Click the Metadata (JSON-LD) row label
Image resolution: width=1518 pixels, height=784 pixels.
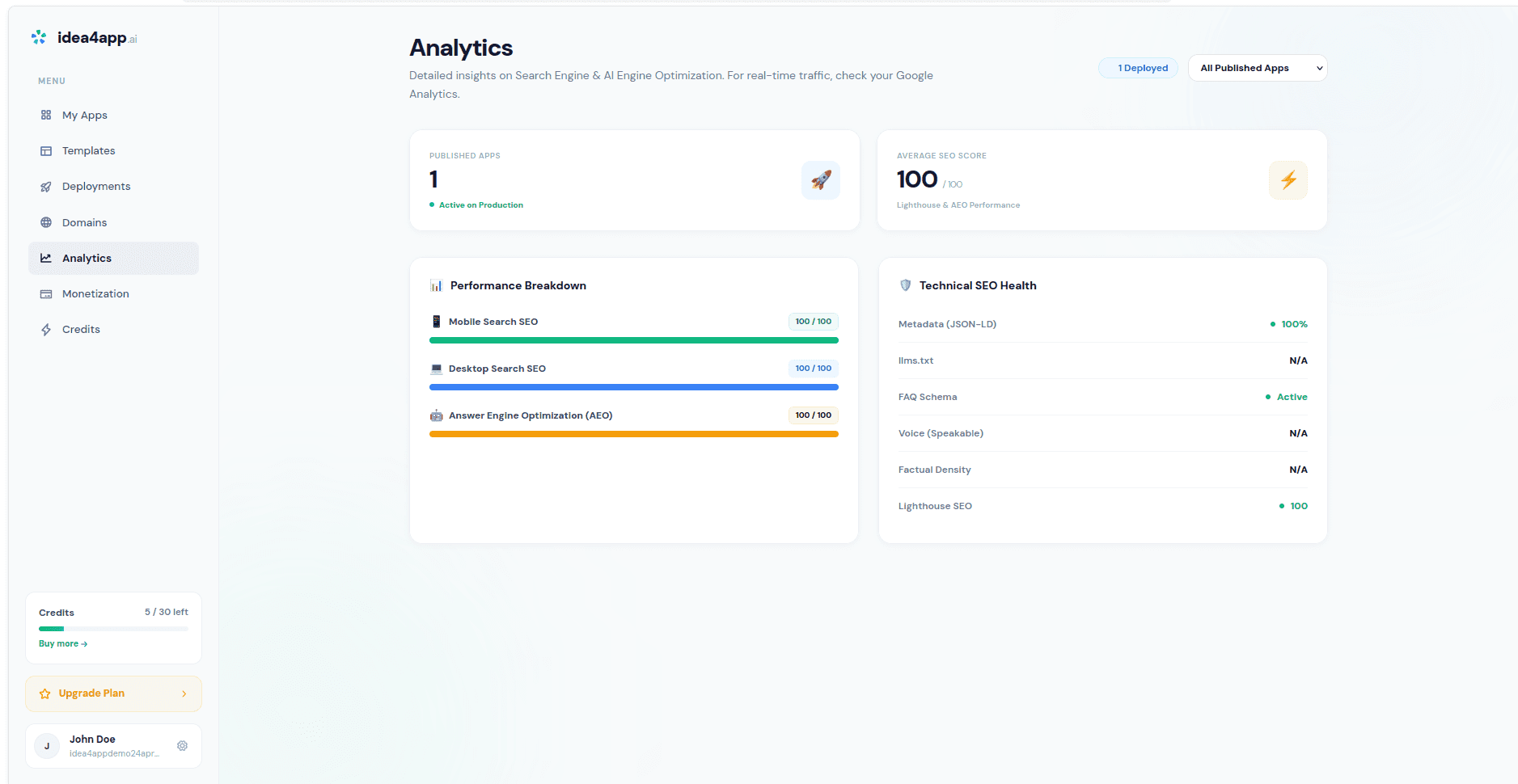point(947,324)
